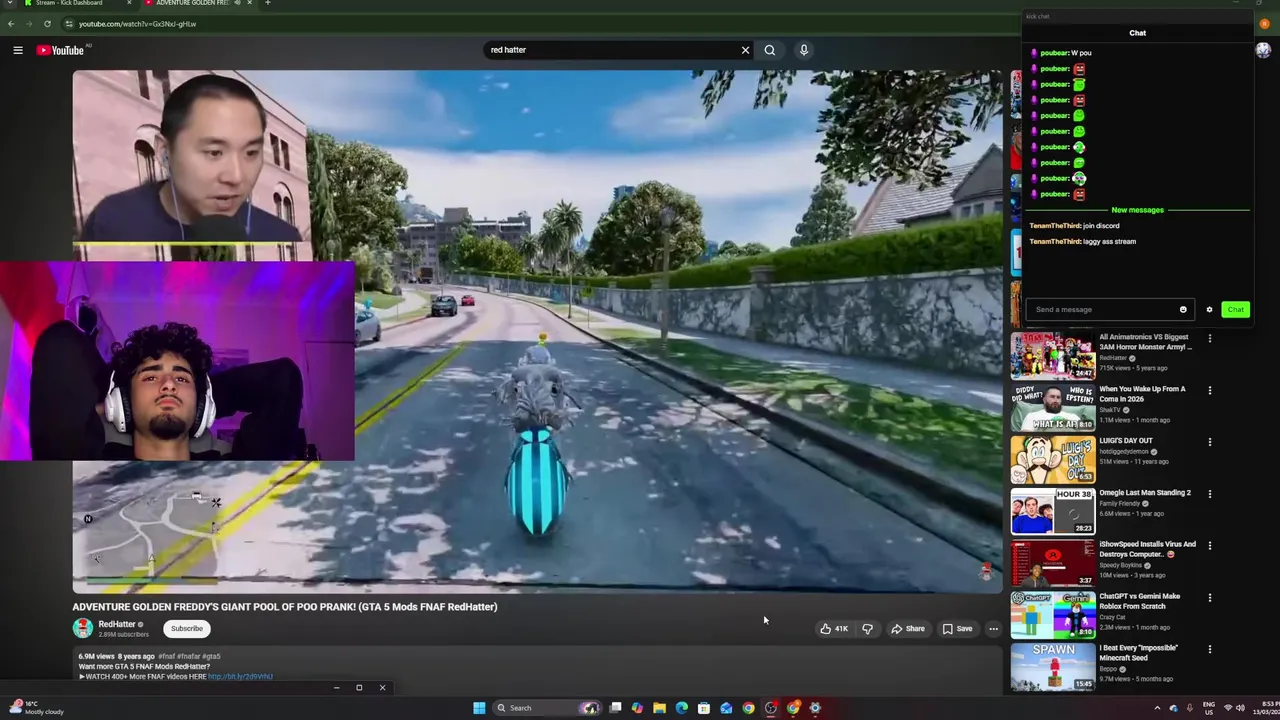Open options menu for 'When You Wake Up' video
Screen dimensions: 1280x720
point(1210,391)
